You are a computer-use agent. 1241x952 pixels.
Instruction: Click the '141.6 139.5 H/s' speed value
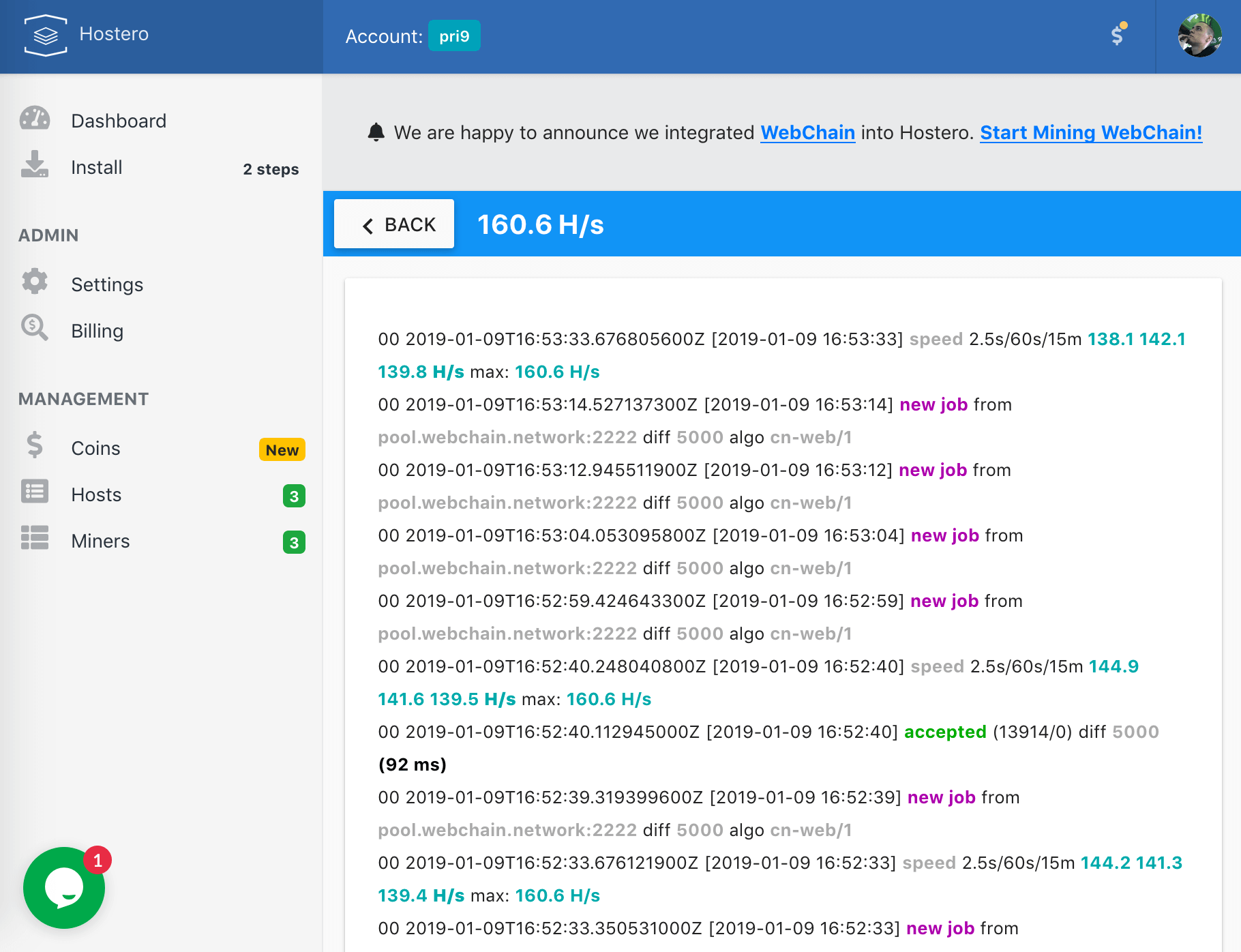[447, 699]
